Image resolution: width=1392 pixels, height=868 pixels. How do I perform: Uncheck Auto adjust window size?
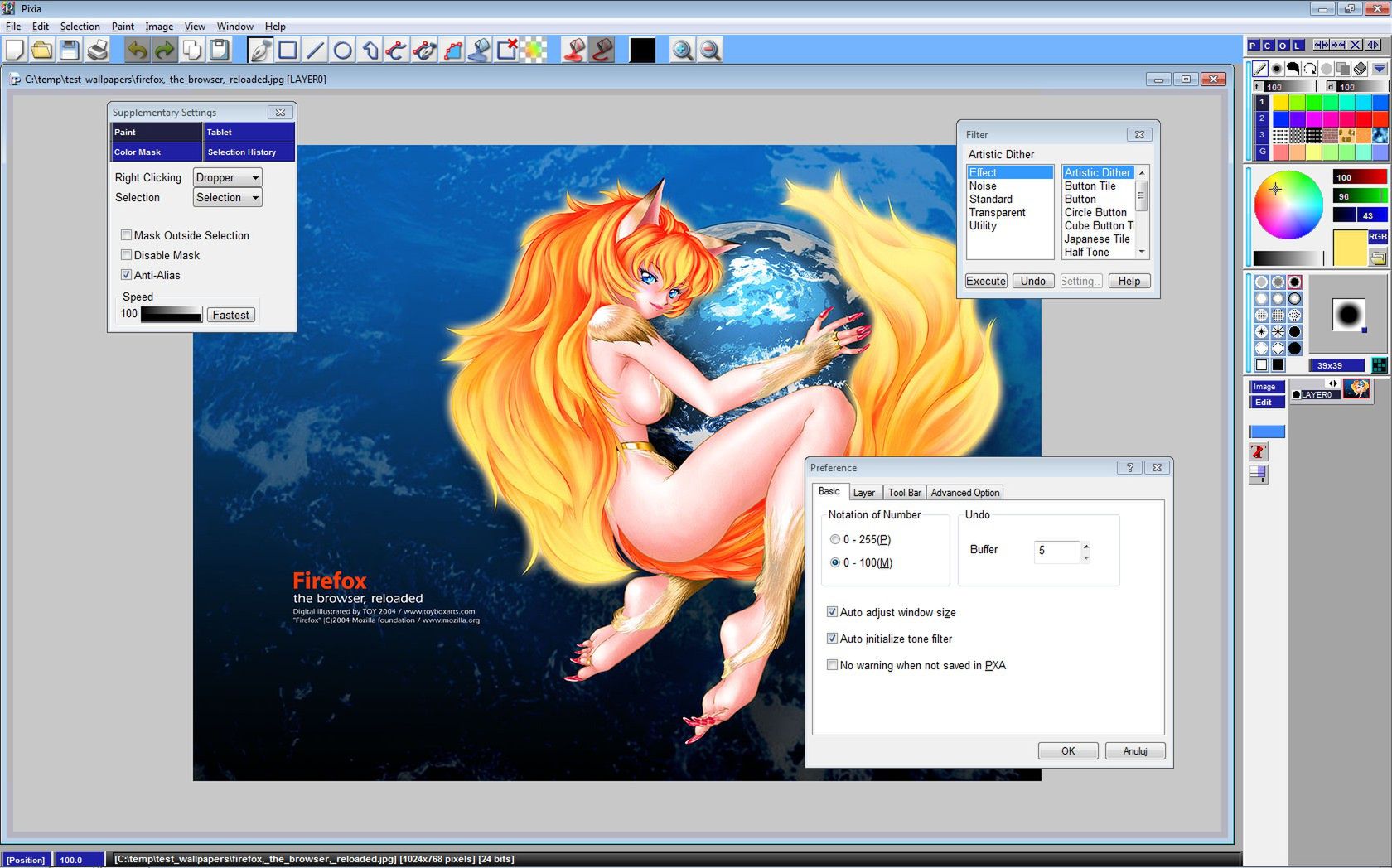pos(832,612)
